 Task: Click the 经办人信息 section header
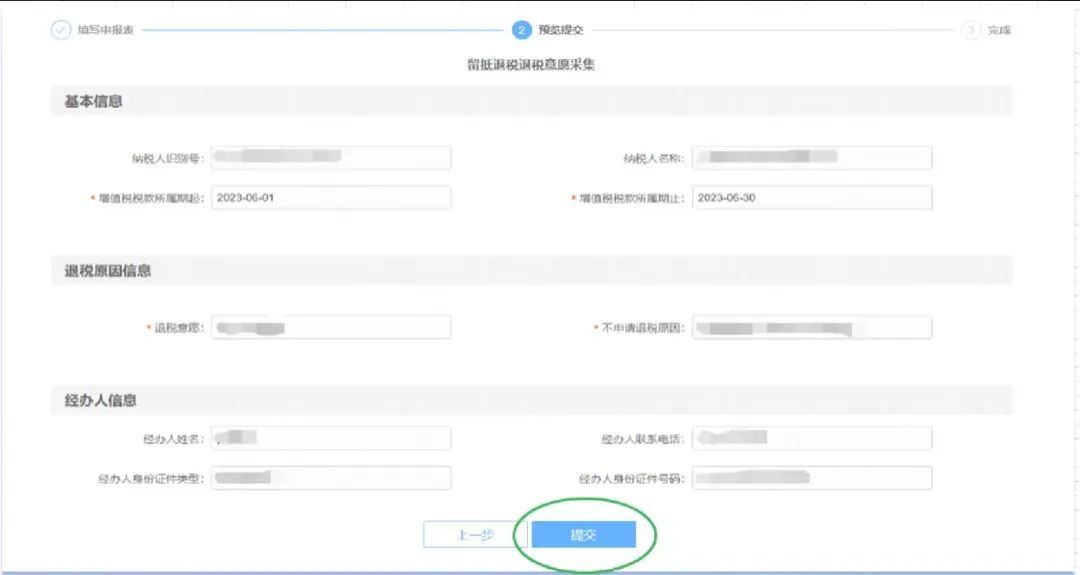(x=94, y=400)
